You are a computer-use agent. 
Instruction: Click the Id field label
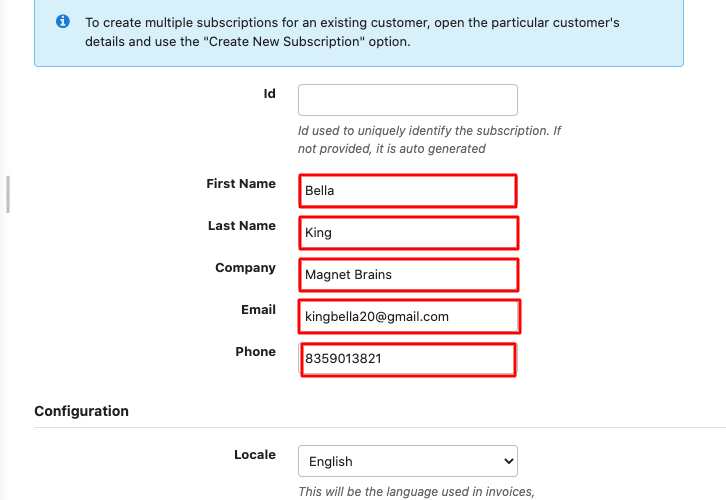coord(269,94)
